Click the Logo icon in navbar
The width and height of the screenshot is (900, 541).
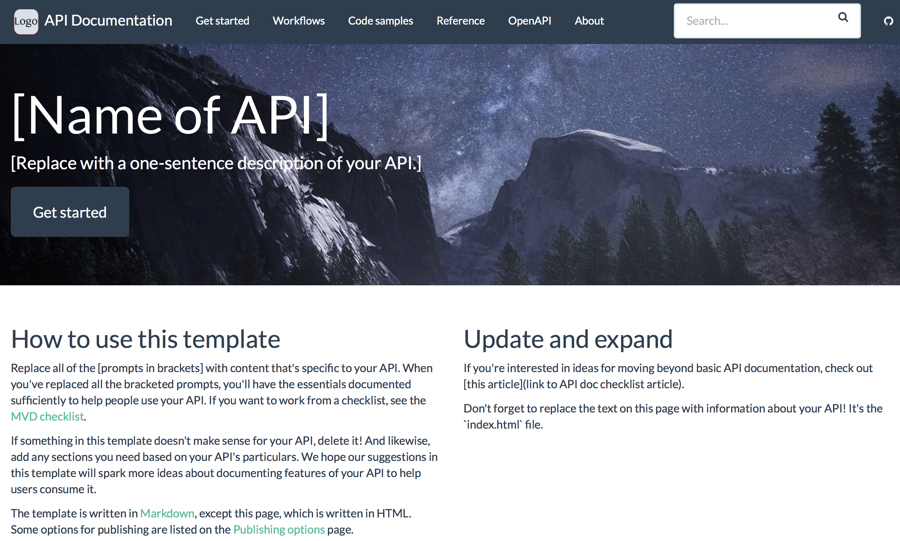coord(26,22)
